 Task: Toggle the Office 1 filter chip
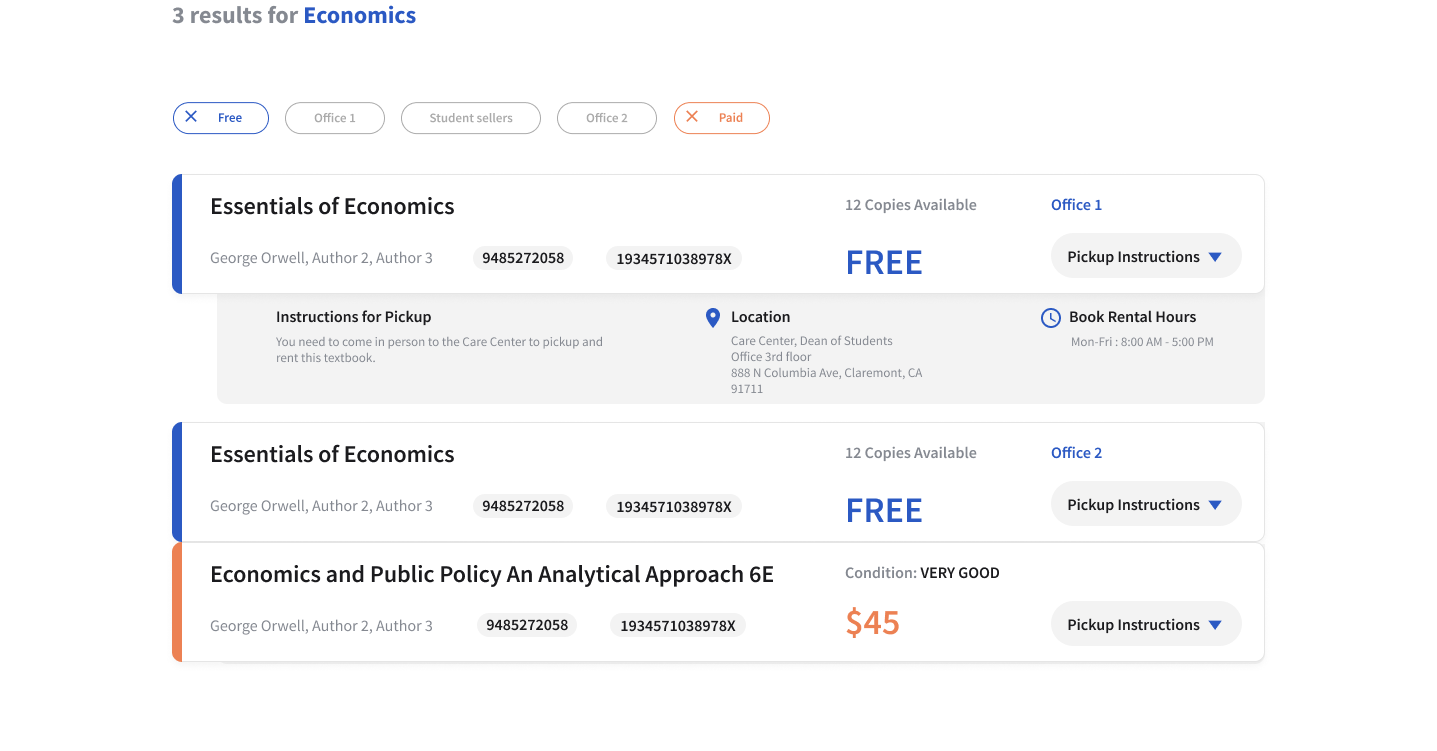point(335,118)
